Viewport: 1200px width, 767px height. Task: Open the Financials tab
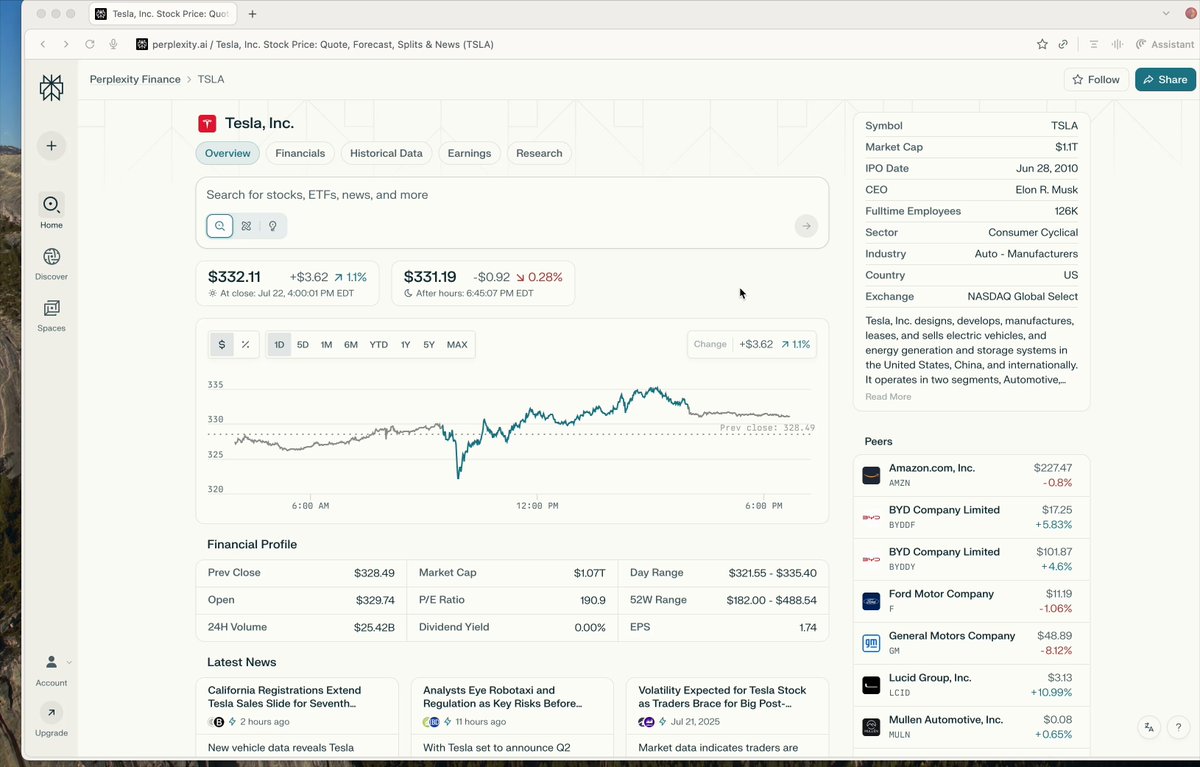point(300,153)
